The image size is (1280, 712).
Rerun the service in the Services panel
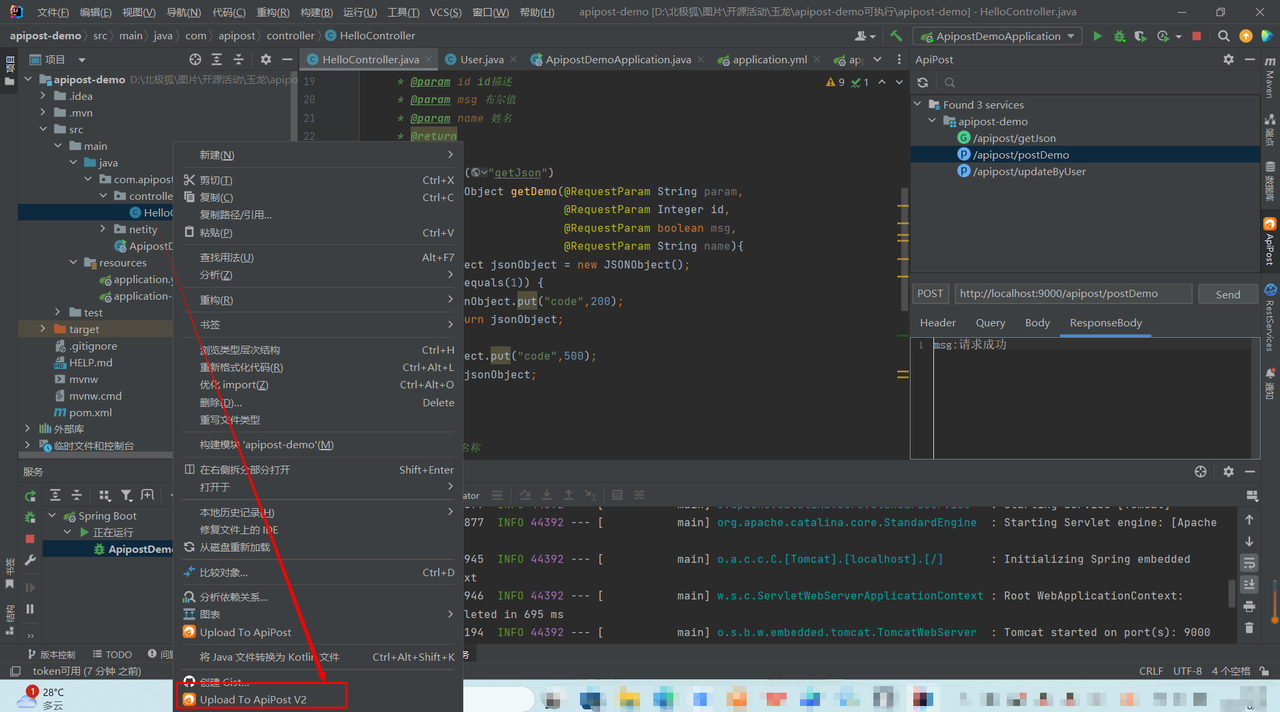click(x=31, y=495)
